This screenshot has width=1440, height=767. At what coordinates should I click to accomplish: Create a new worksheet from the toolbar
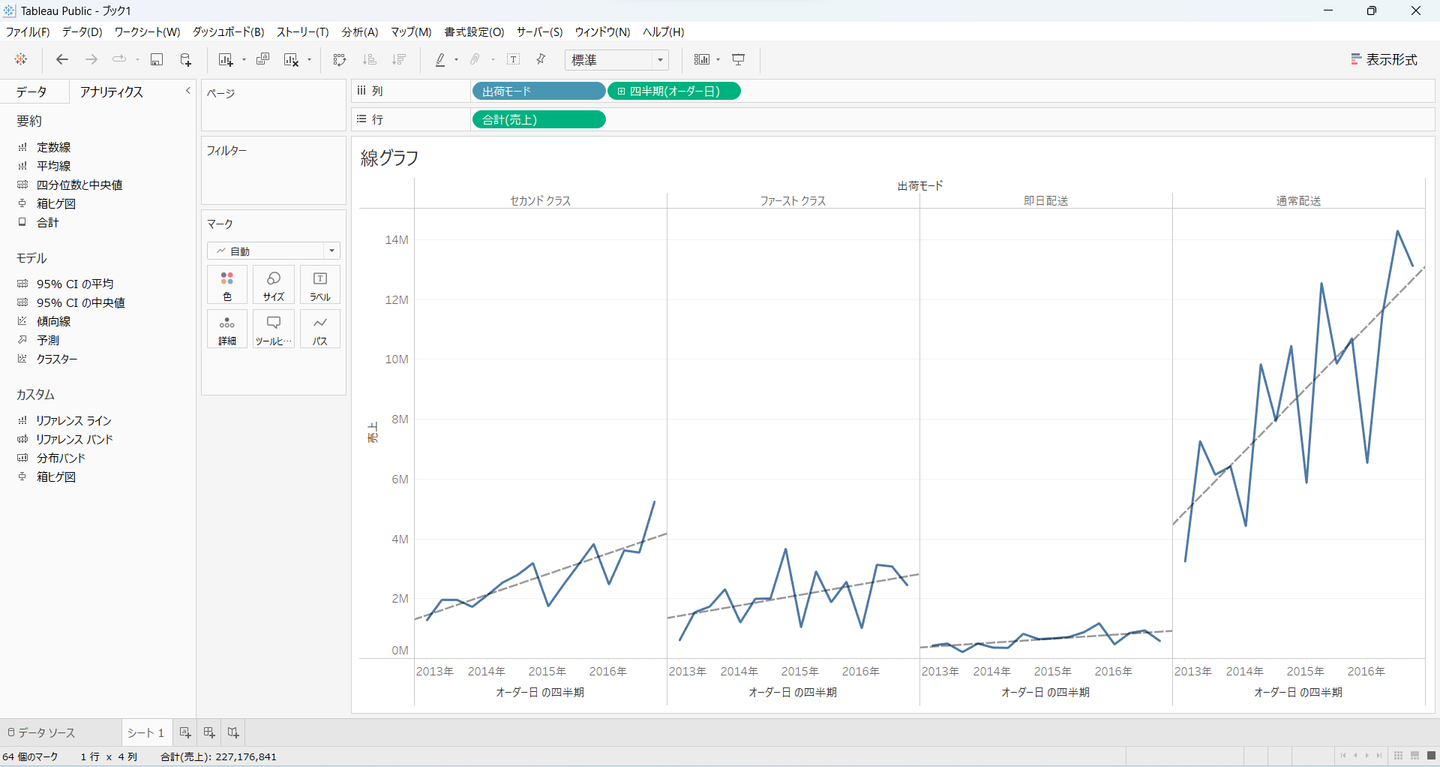[x=225, y=60]
